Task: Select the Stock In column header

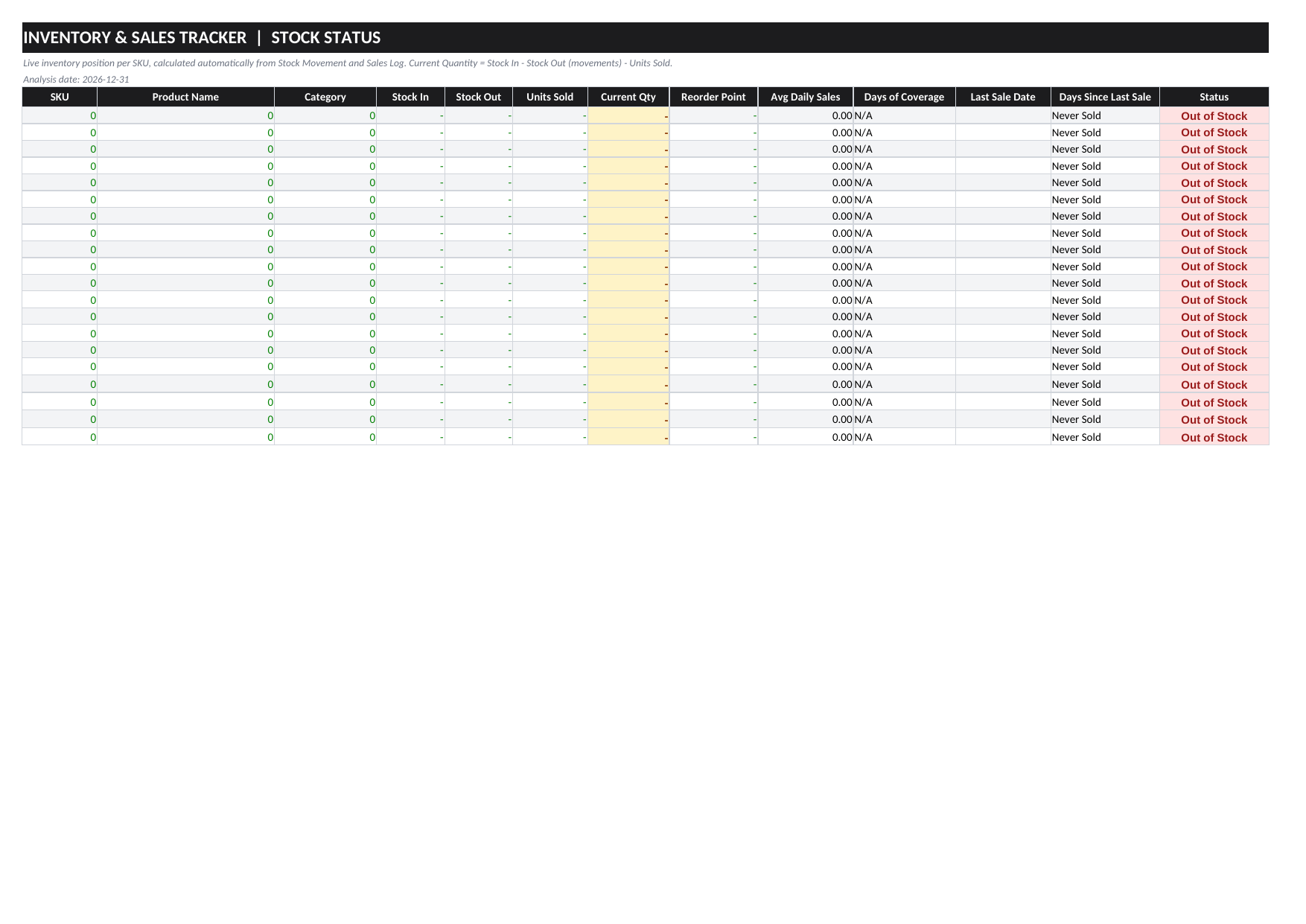Action: point(410,97)
